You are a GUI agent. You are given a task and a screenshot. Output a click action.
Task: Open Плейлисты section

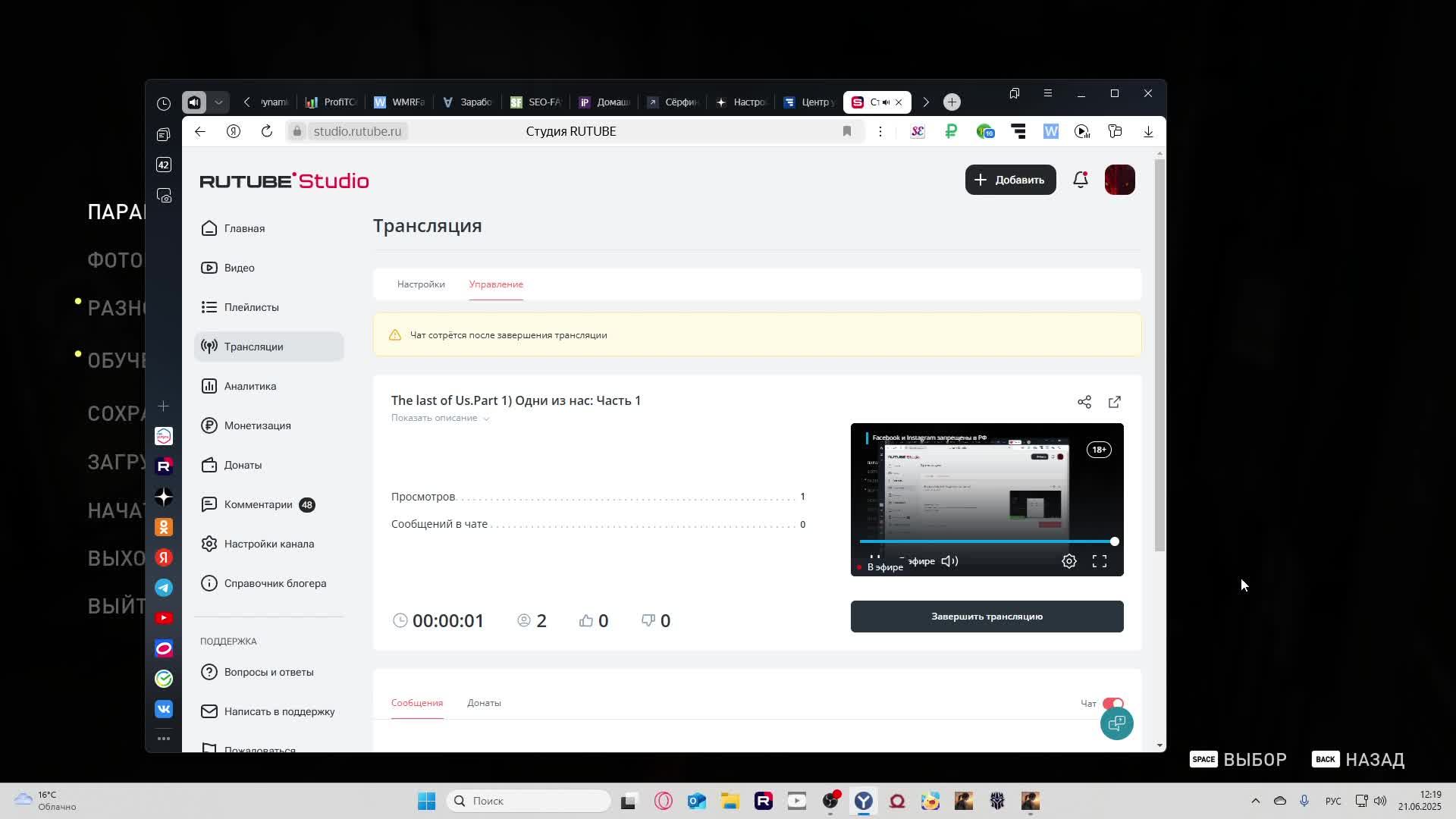[x=268, y=307]
